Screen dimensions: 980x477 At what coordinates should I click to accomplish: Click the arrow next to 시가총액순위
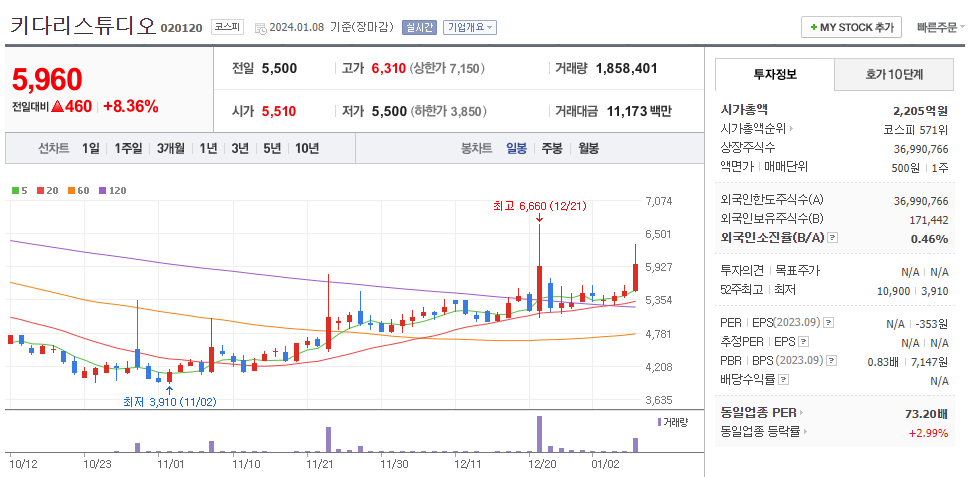(x=791, y=129)
